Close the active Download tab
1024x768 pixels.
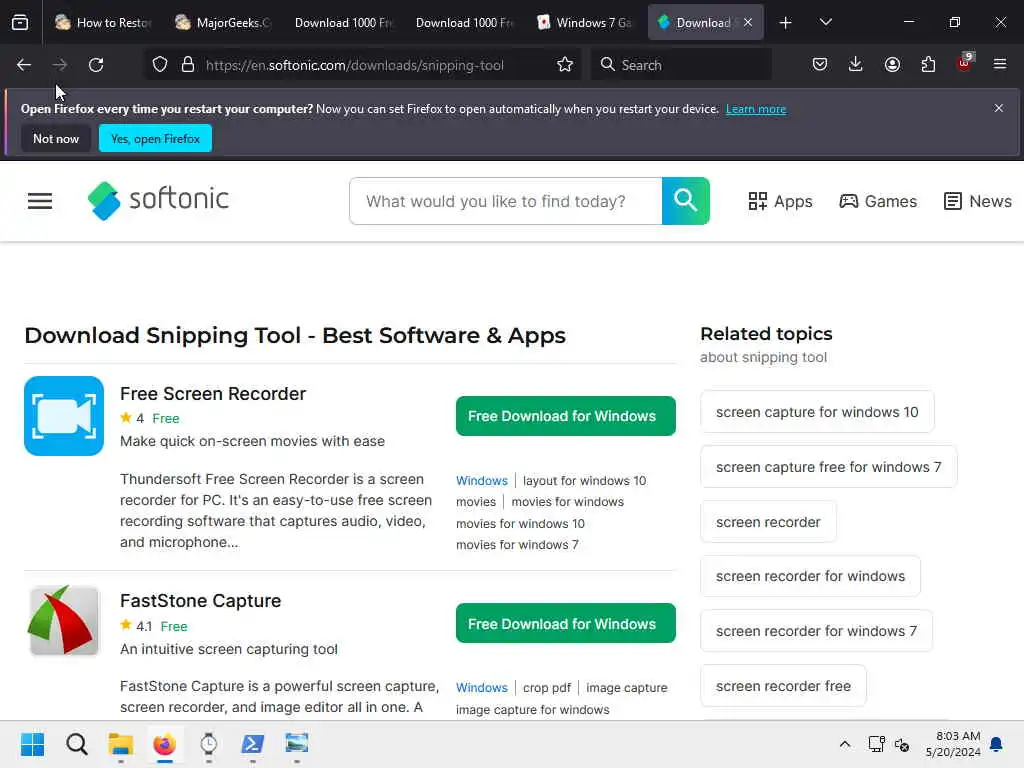coord(748,23)
